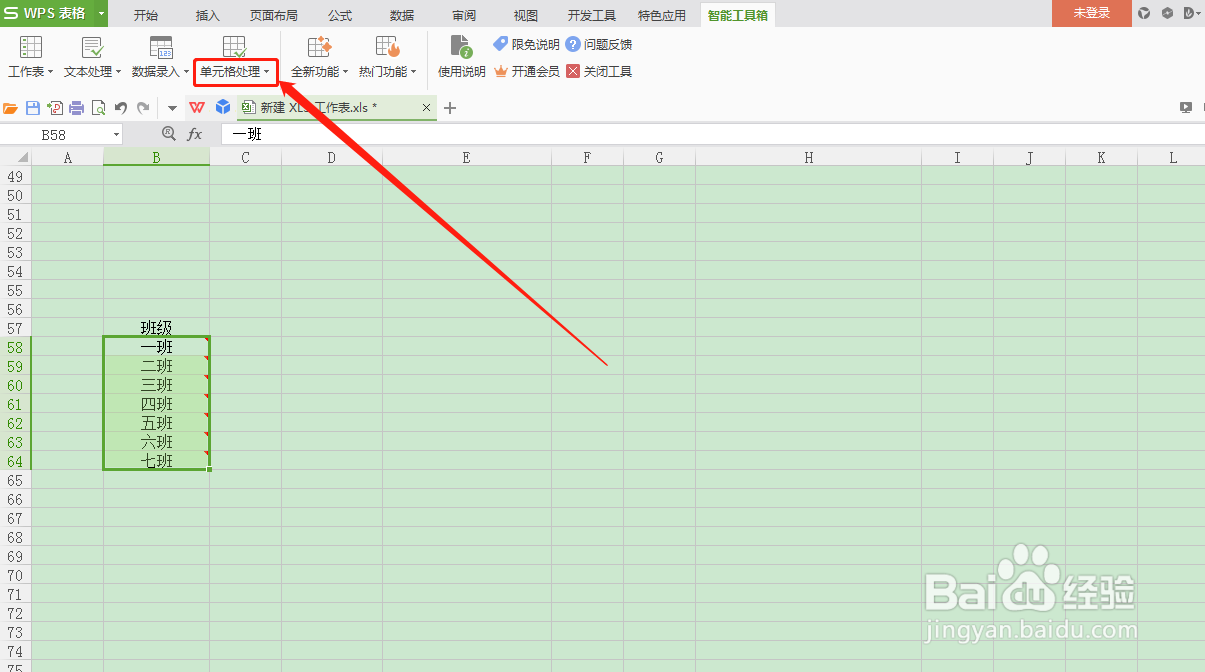1205x672 pixels.
Task: Click the 问题反馈 question button
Action: click(x=599, y=44)
